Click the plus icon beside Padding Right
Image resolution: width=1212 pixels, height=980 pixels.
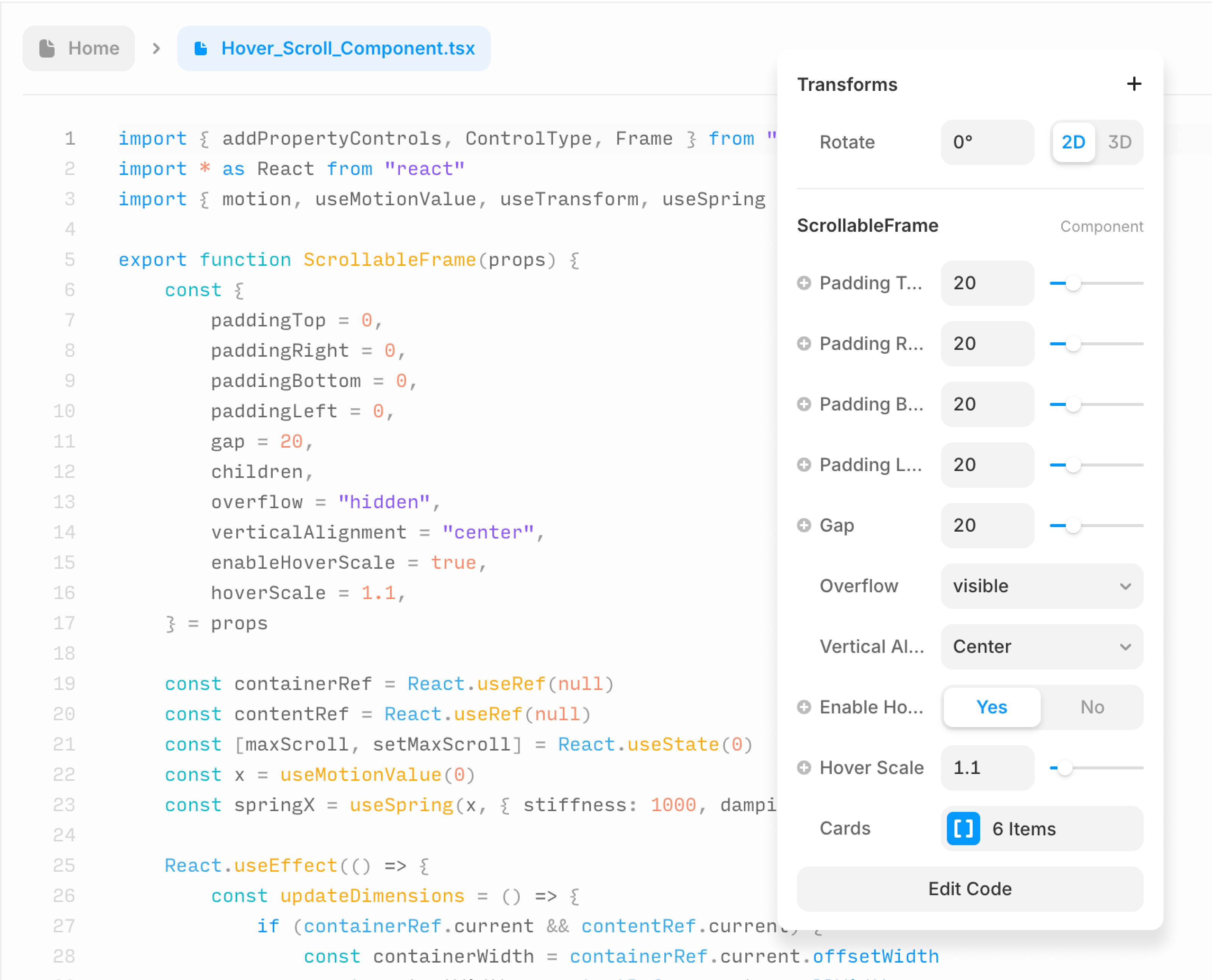coord(804,343)
